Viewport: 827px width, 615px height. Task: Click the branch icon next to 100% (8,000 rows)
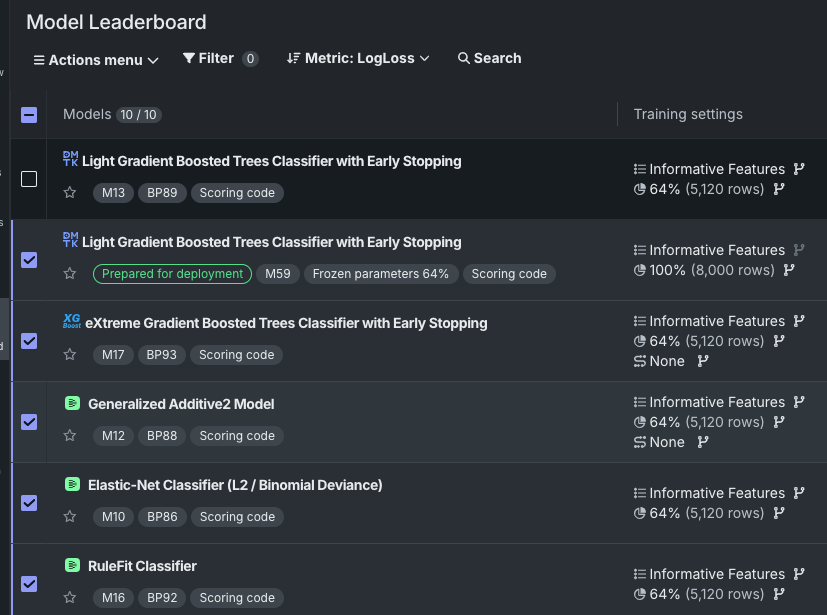pos(789,270)
